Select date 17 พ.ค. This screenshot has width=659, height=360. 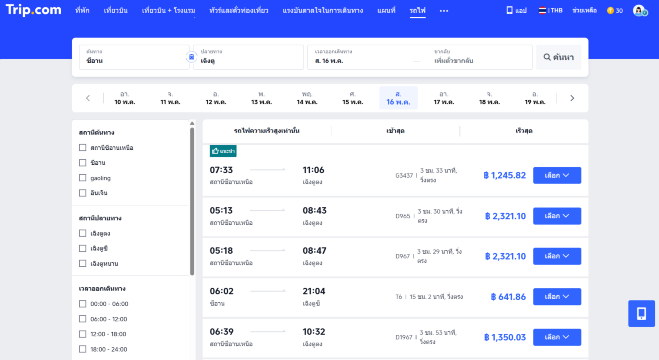tap(444, 98)
